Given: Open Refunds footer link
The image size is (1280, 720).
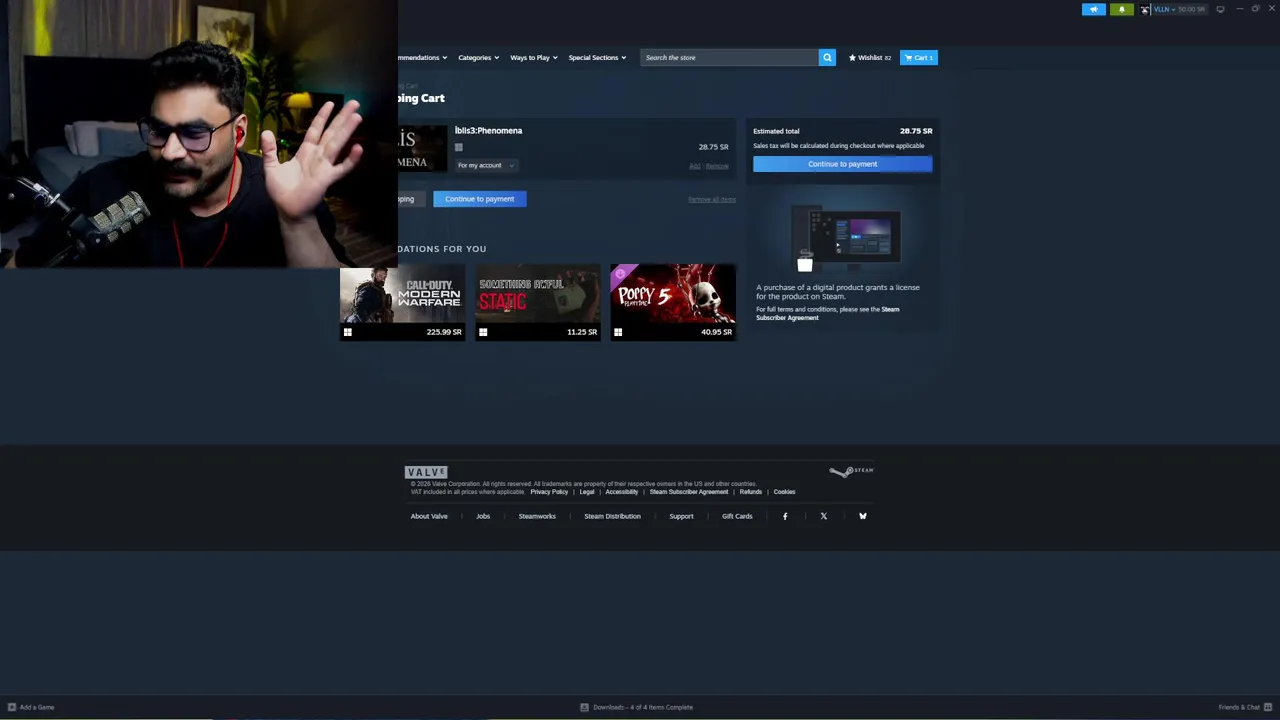Looking at the screenshot, I should (x=751, y=492).
